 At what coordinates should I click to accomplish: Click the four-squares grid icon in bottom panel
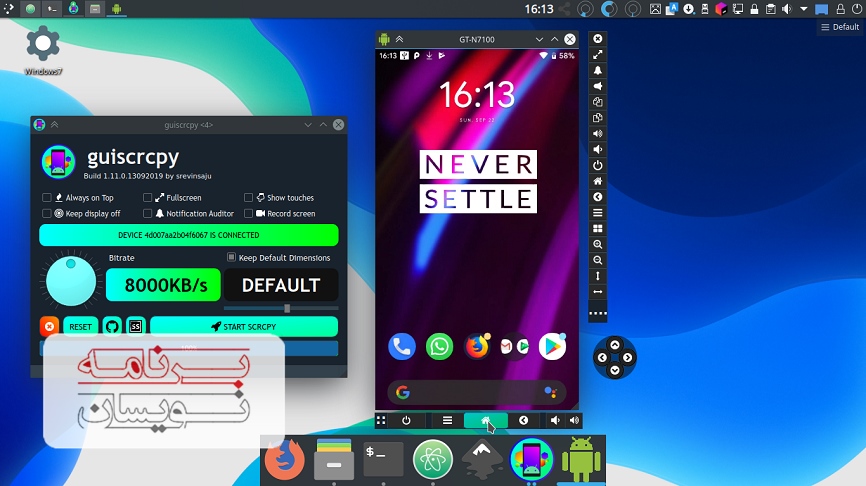[x=381, y=420]
